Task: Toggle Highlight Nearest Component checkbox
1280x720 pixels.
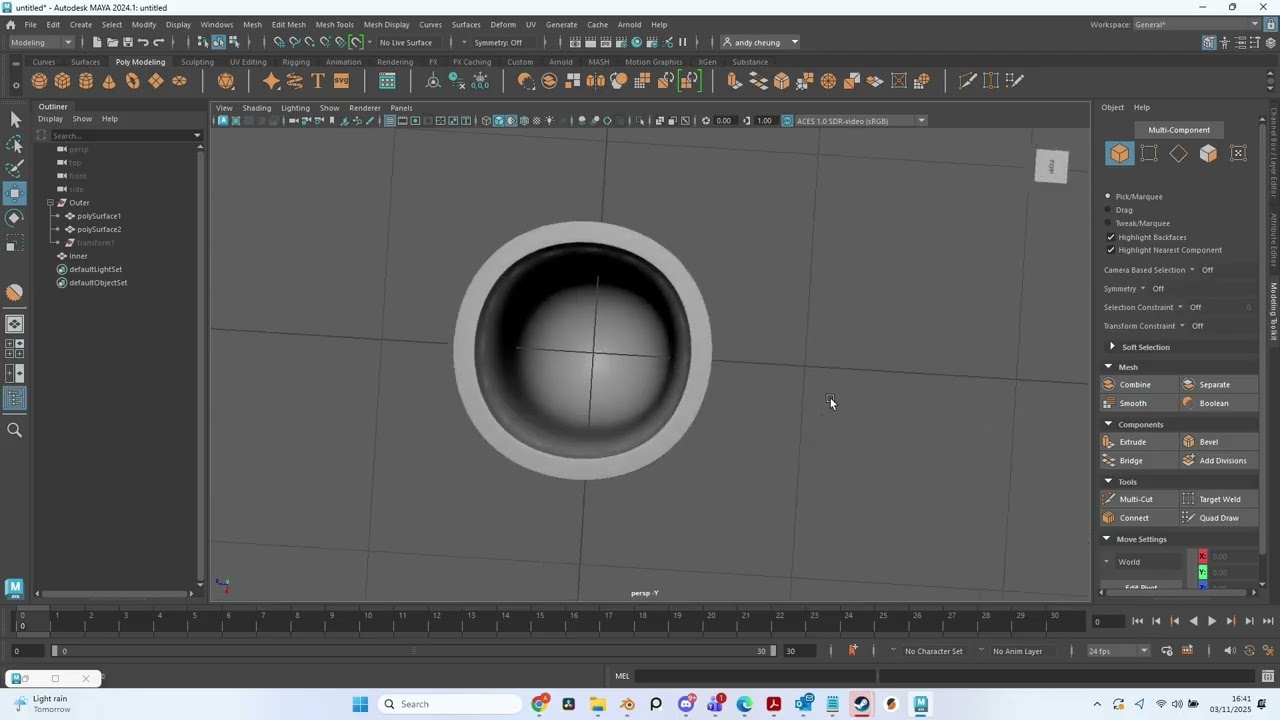Action: tap(1110, 250)
